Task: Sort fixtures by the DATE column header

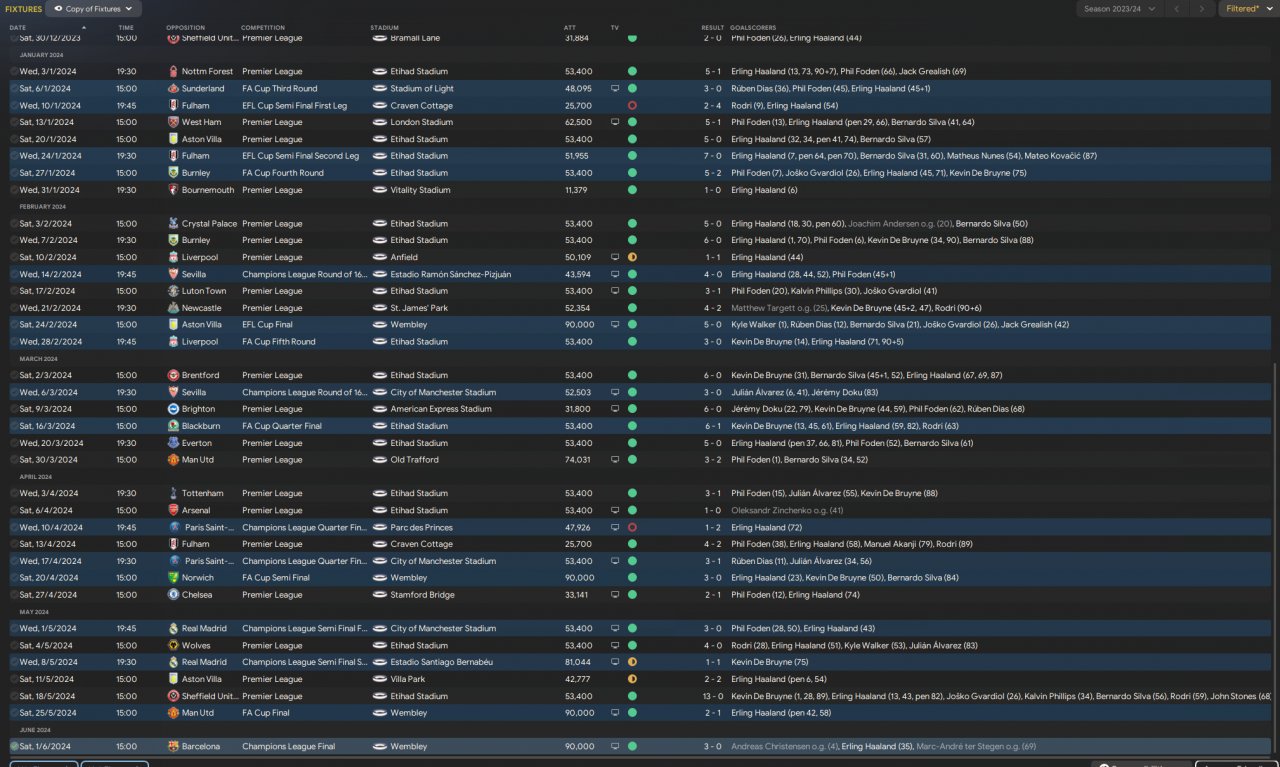Action: pyautogui.click(x=18, y=28)
